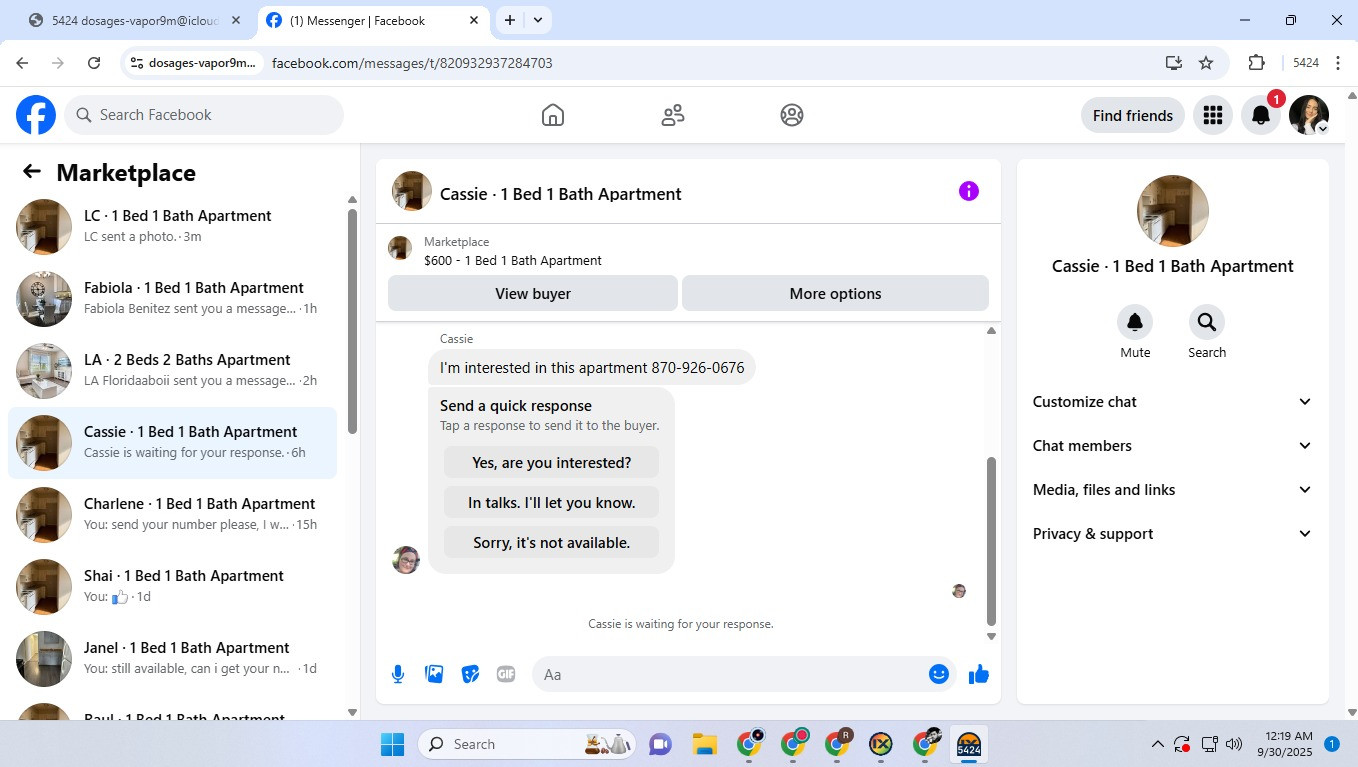1358x767 pixels.
Task: Install app icon in address bar
Action: click(x=1174, y=63)
